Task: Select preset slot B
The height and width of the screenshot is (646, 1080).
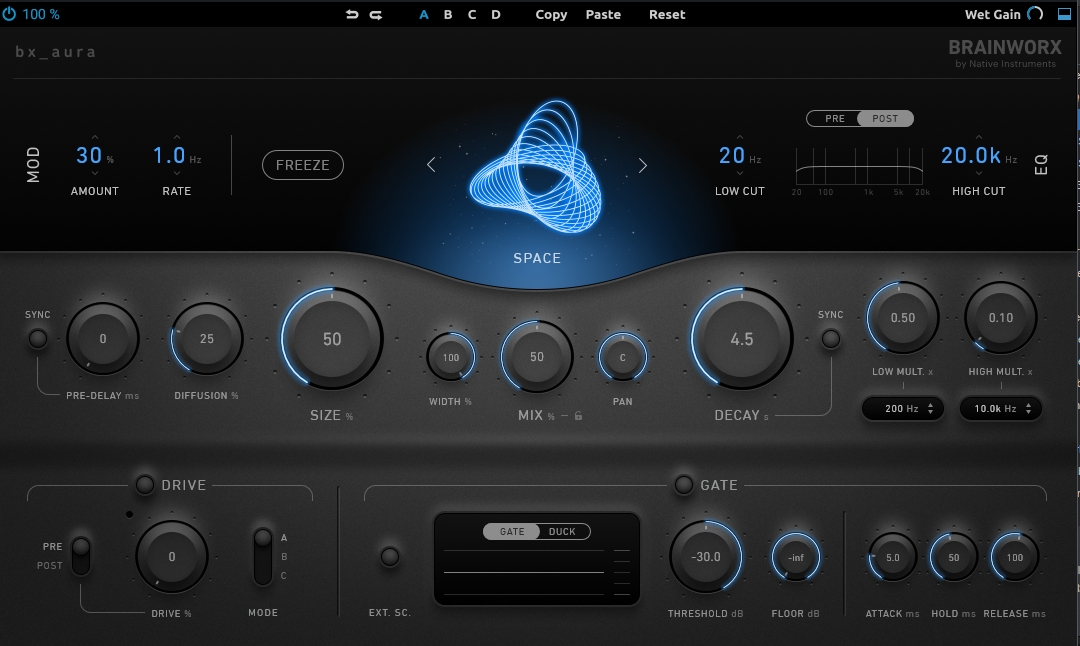Action: pyautogui.click(x=448, y=14)
